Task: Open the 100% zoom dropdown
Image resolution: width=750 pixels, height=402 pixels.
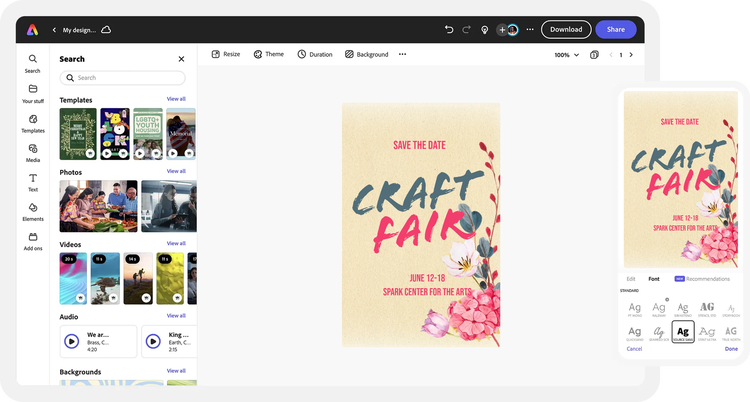Action: pyautogui.click(x=566, y=55)
